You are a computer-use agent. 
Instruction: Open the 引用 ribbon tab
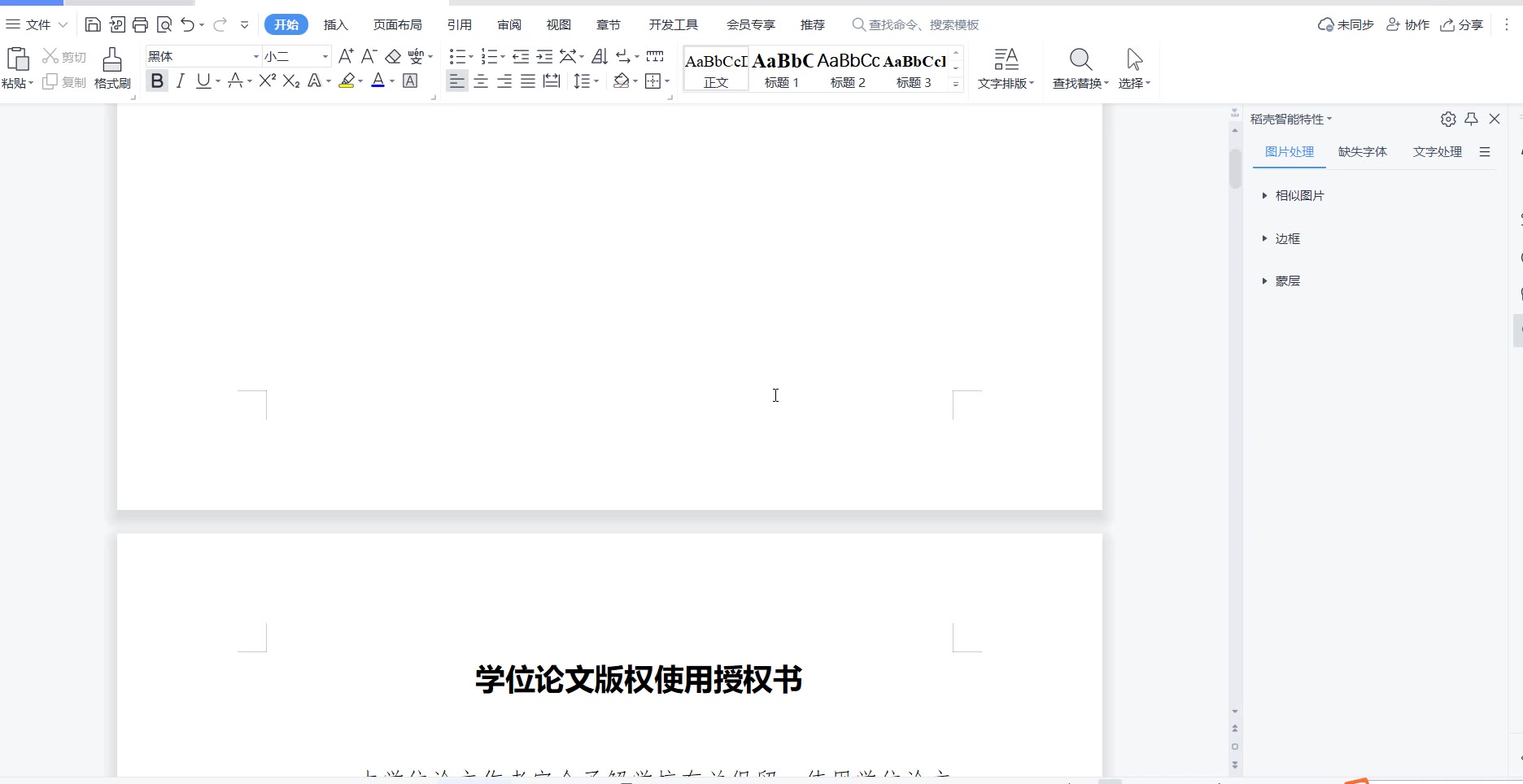coord(460,24)
